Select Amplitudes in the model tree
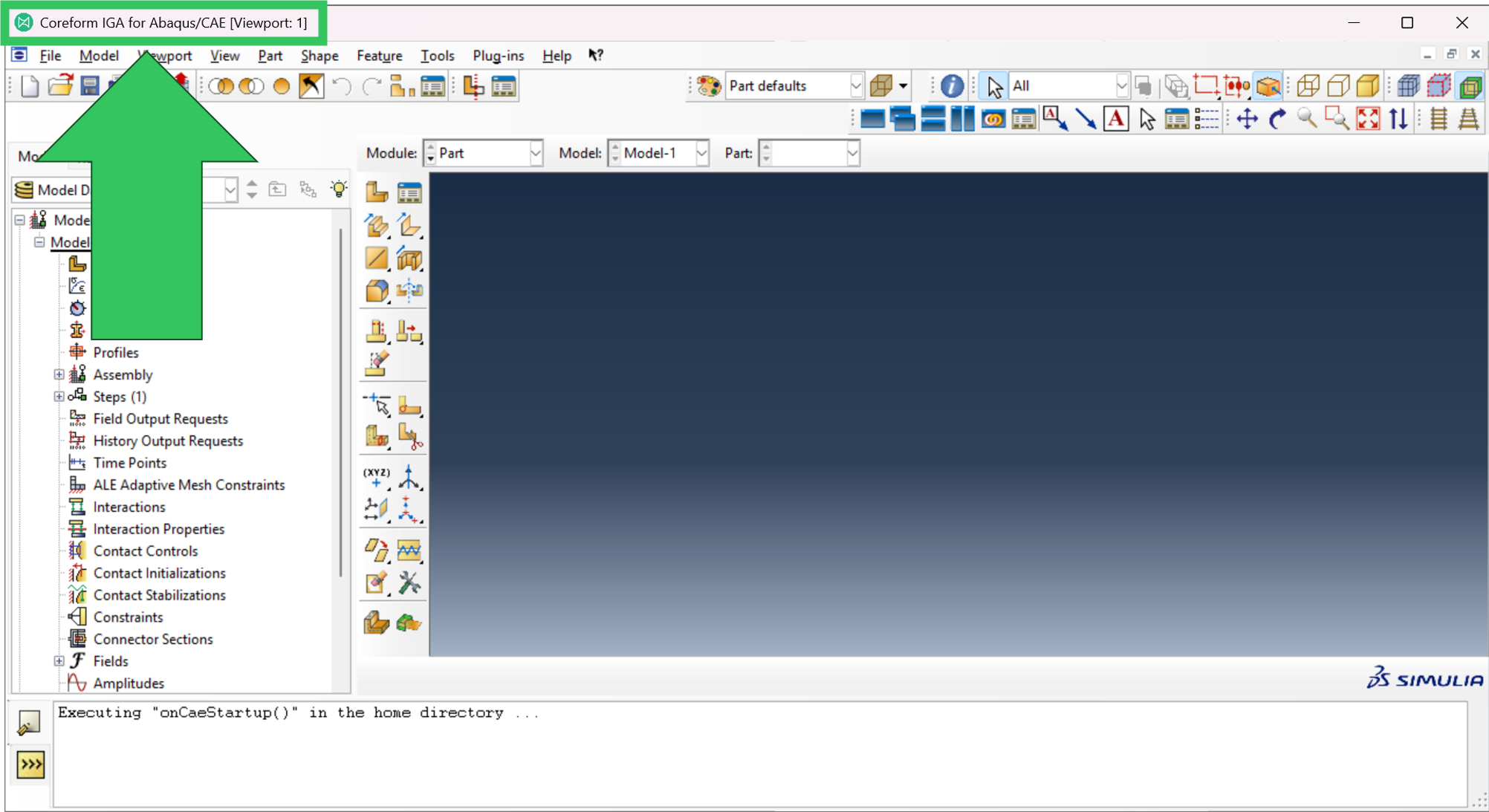The image size is (1489, 812). tap(129, 683)
